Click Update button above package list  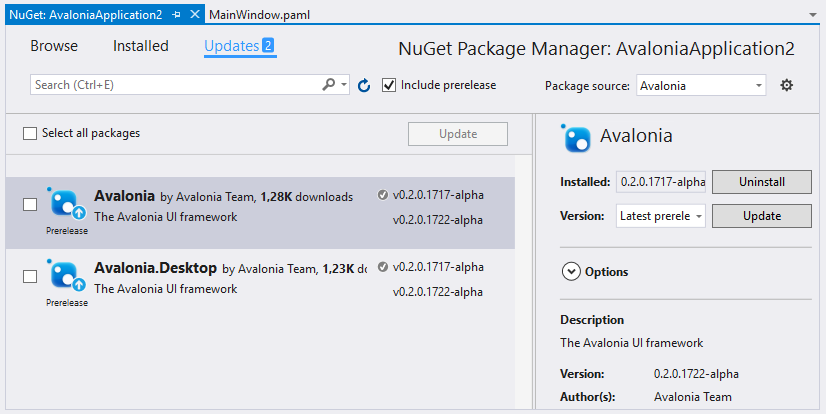[458, 134]
